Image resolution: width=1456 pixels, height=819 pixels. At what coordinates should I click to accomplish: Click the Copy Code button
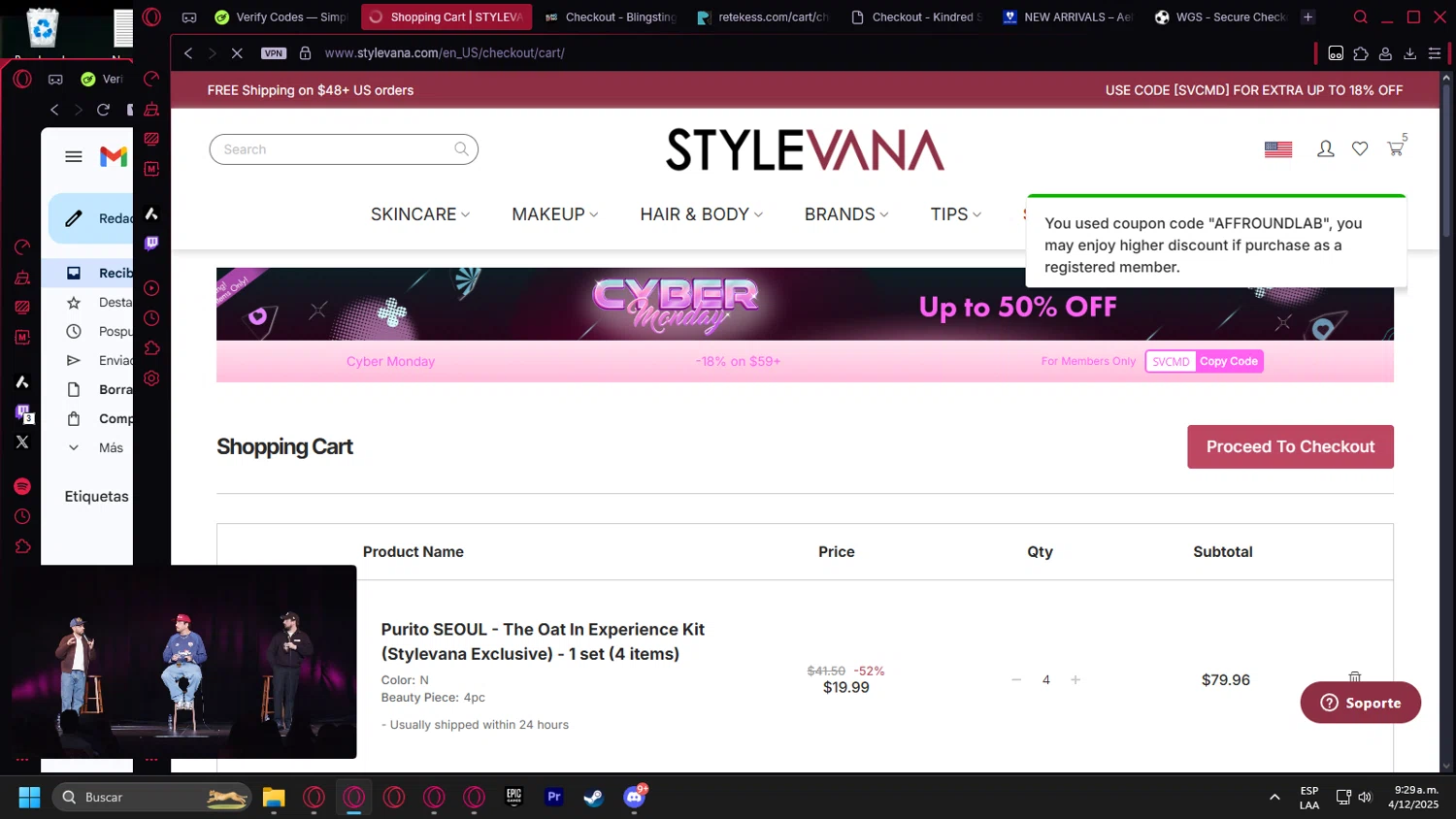pyautogui.click(x=1229, y=361)
